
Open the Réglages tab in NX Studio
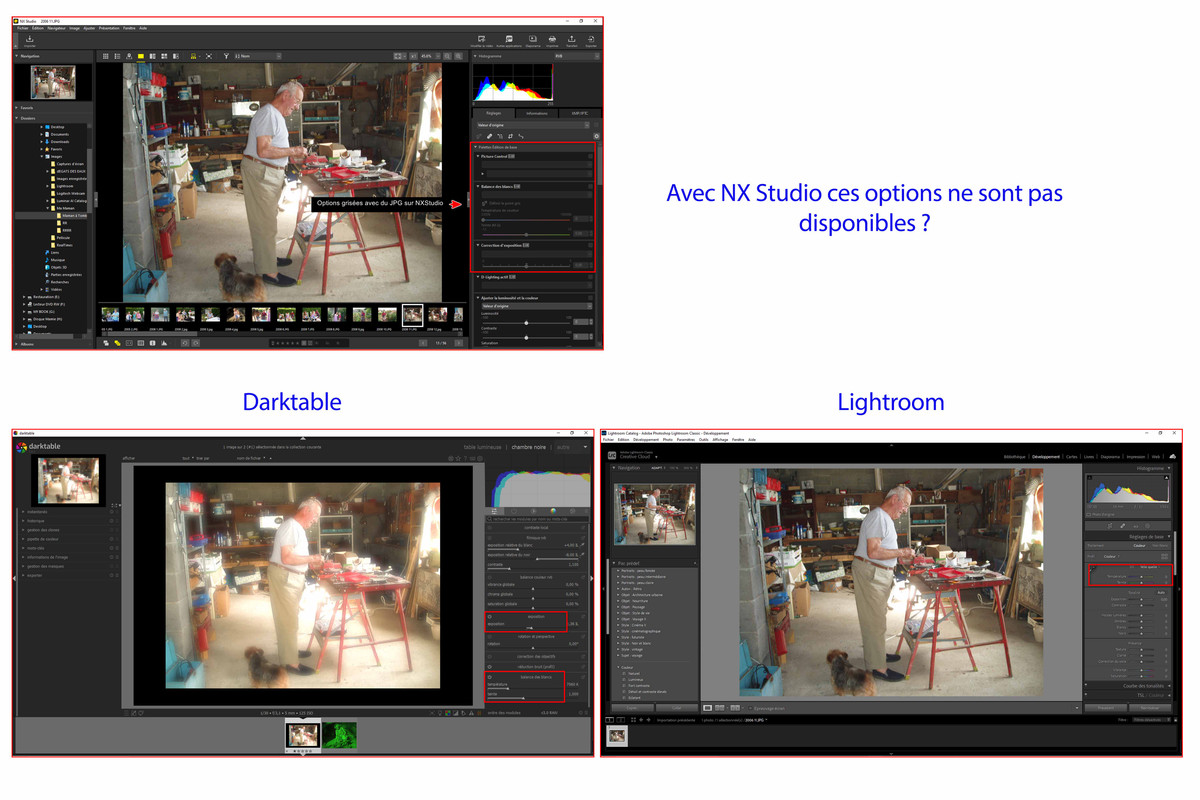[493, 113]
